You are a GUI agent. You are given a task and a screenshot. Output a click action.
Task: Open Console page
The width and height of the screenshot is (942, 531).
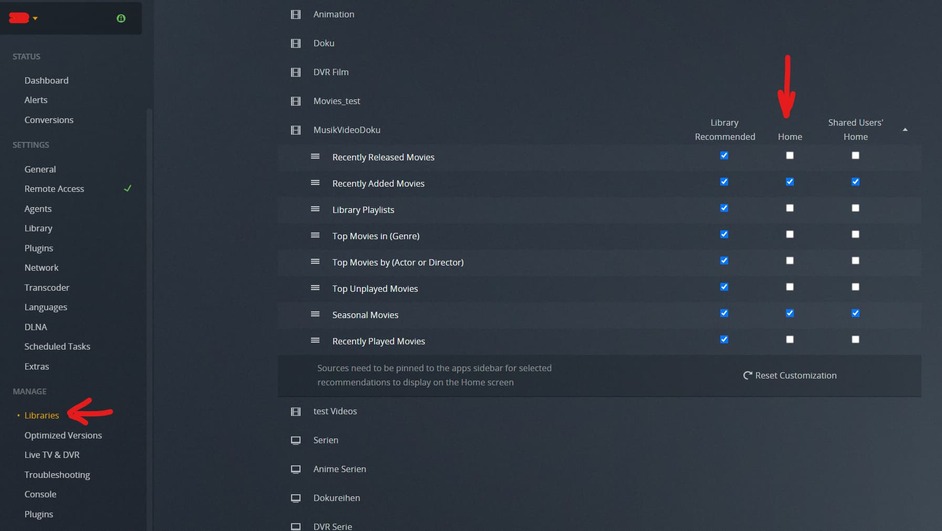point(40,494)
